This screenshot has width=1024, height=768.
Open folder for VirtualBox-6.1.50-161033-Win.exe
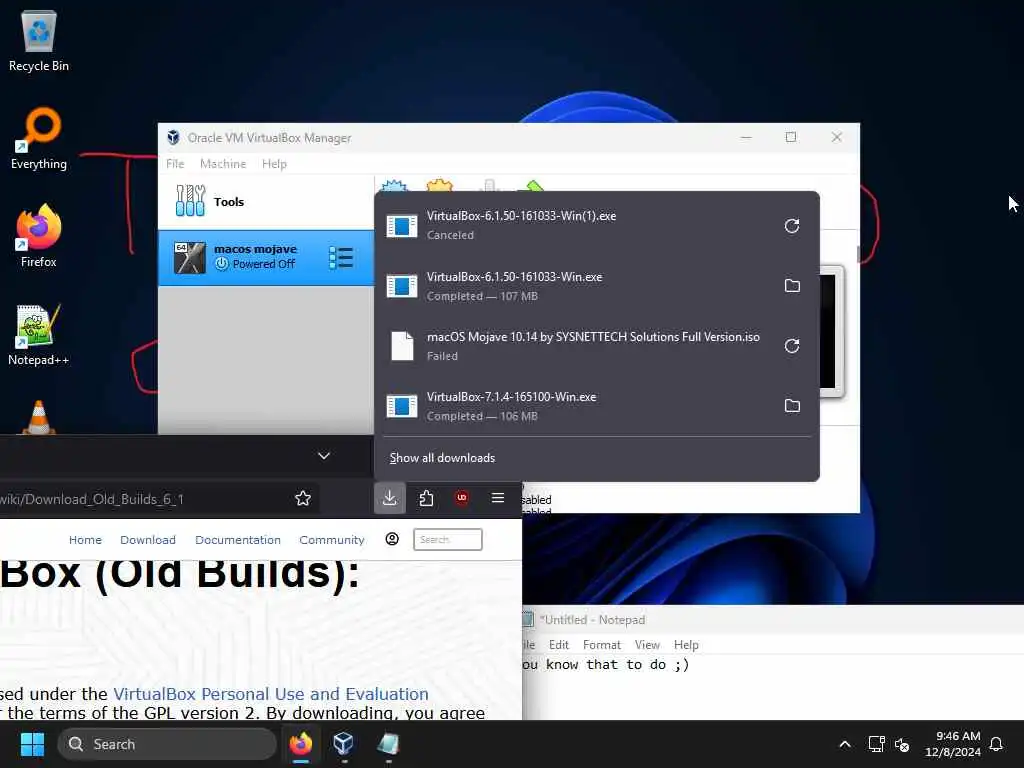[792, 286]
